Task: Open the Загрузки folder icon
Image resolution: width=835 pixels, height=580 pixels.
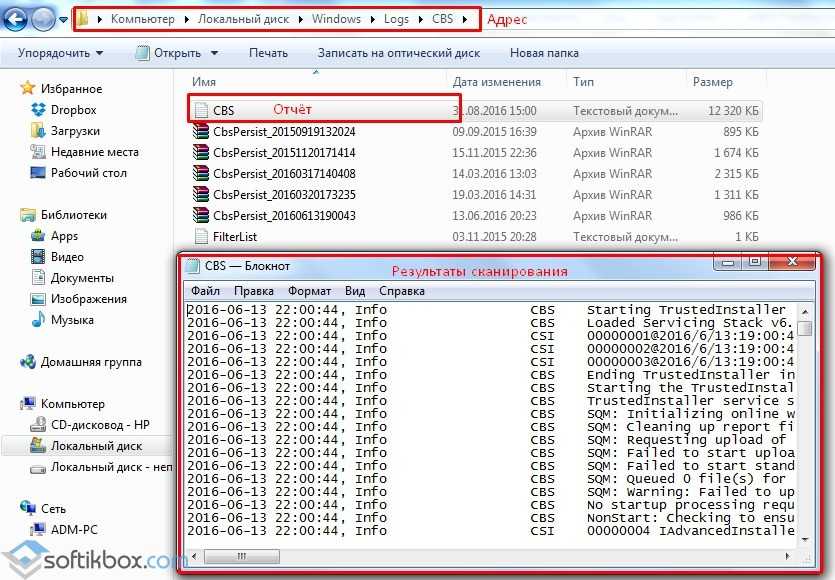Action: (x=38, y=131)
